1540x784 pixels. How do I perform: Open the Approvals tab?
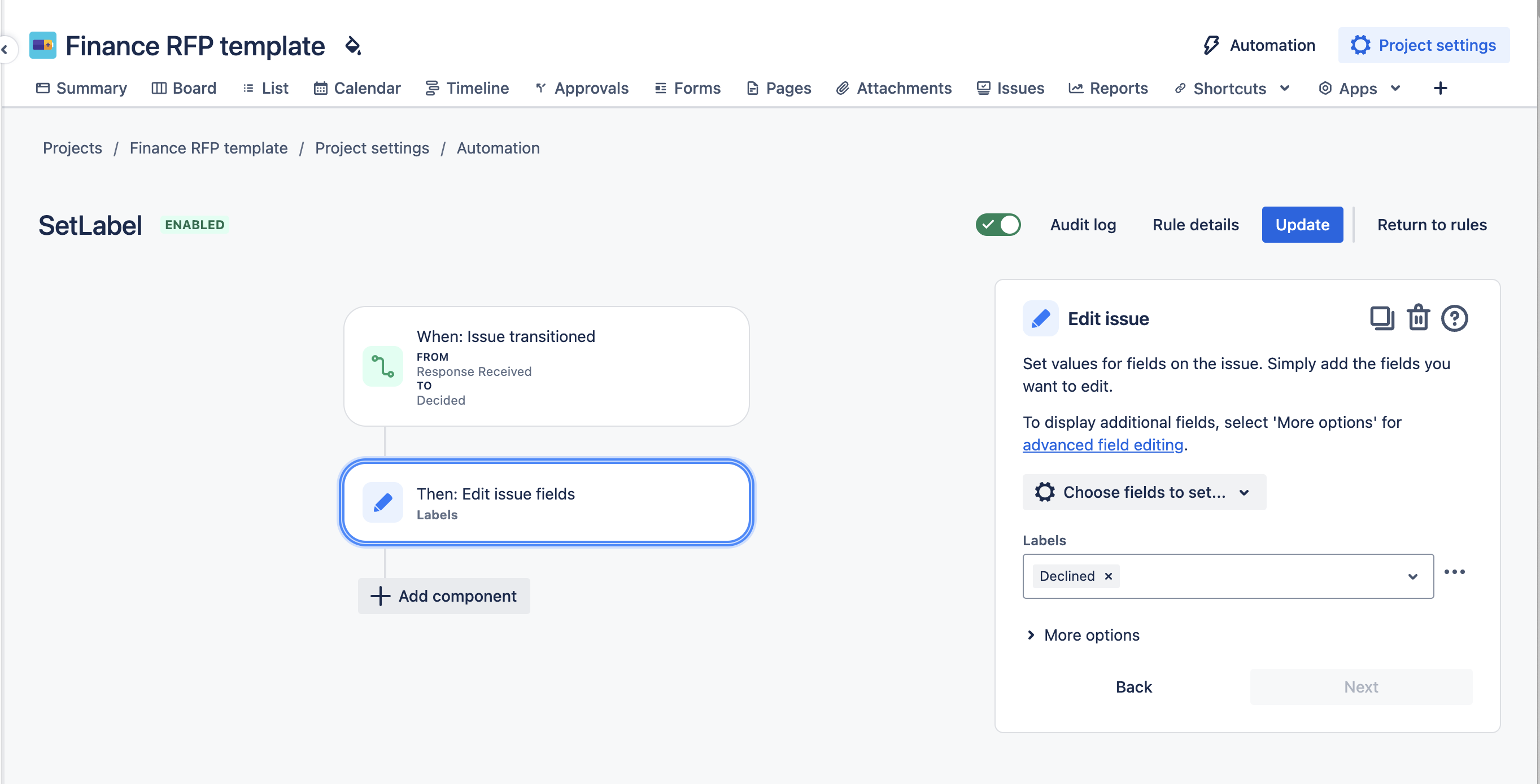(582, 89)
